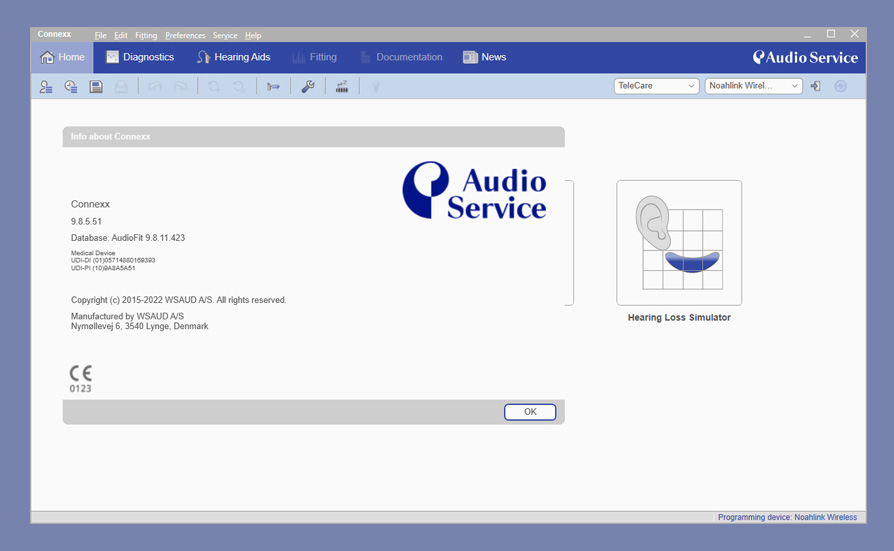Expand the TeleCare dropdown
The image size is (894, 551).
point(656,86)
